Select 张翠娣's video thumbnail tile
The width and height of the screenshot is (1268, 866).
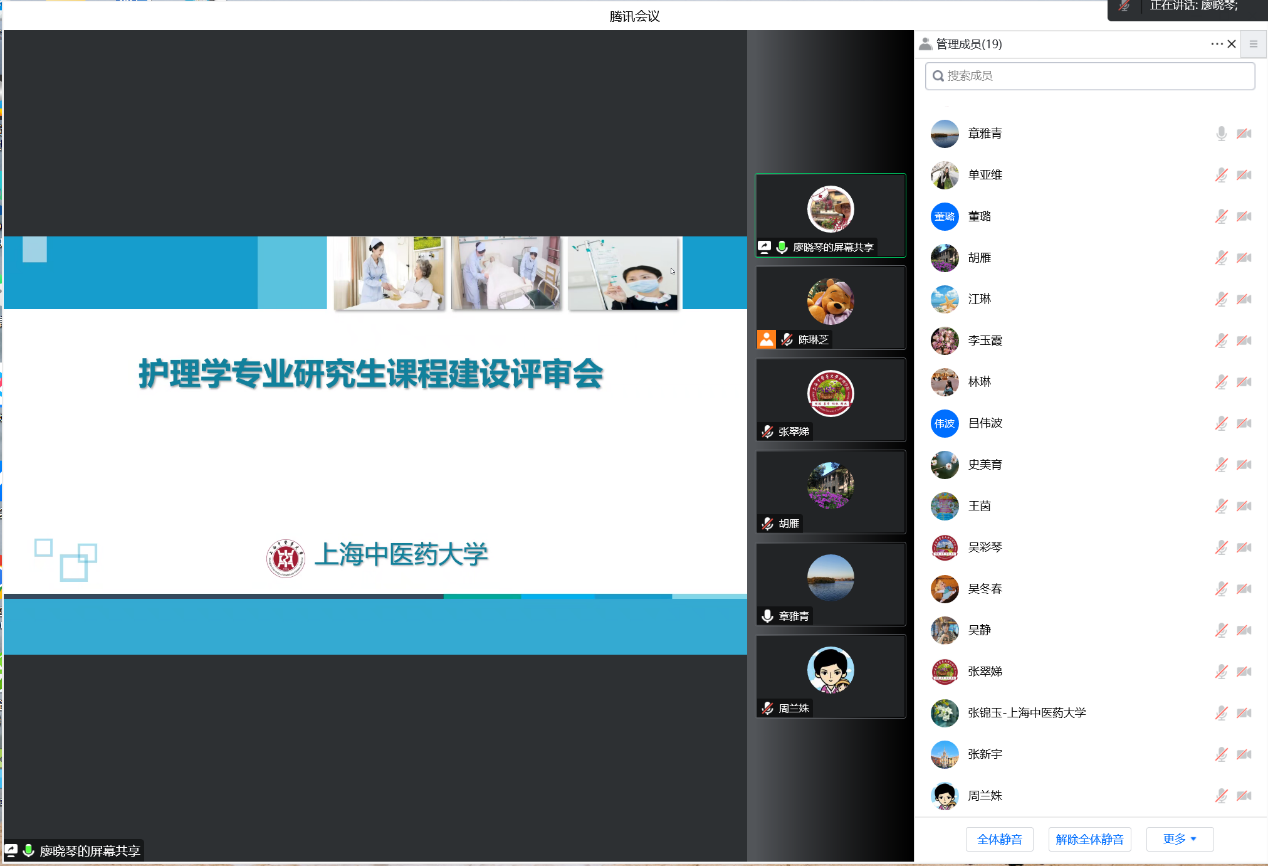tap(830, 399)
